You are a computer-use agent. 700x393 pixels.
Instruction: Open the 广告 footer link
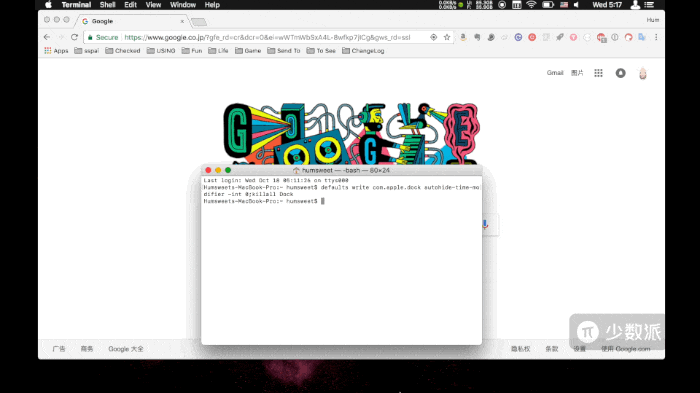click(59, 349)
